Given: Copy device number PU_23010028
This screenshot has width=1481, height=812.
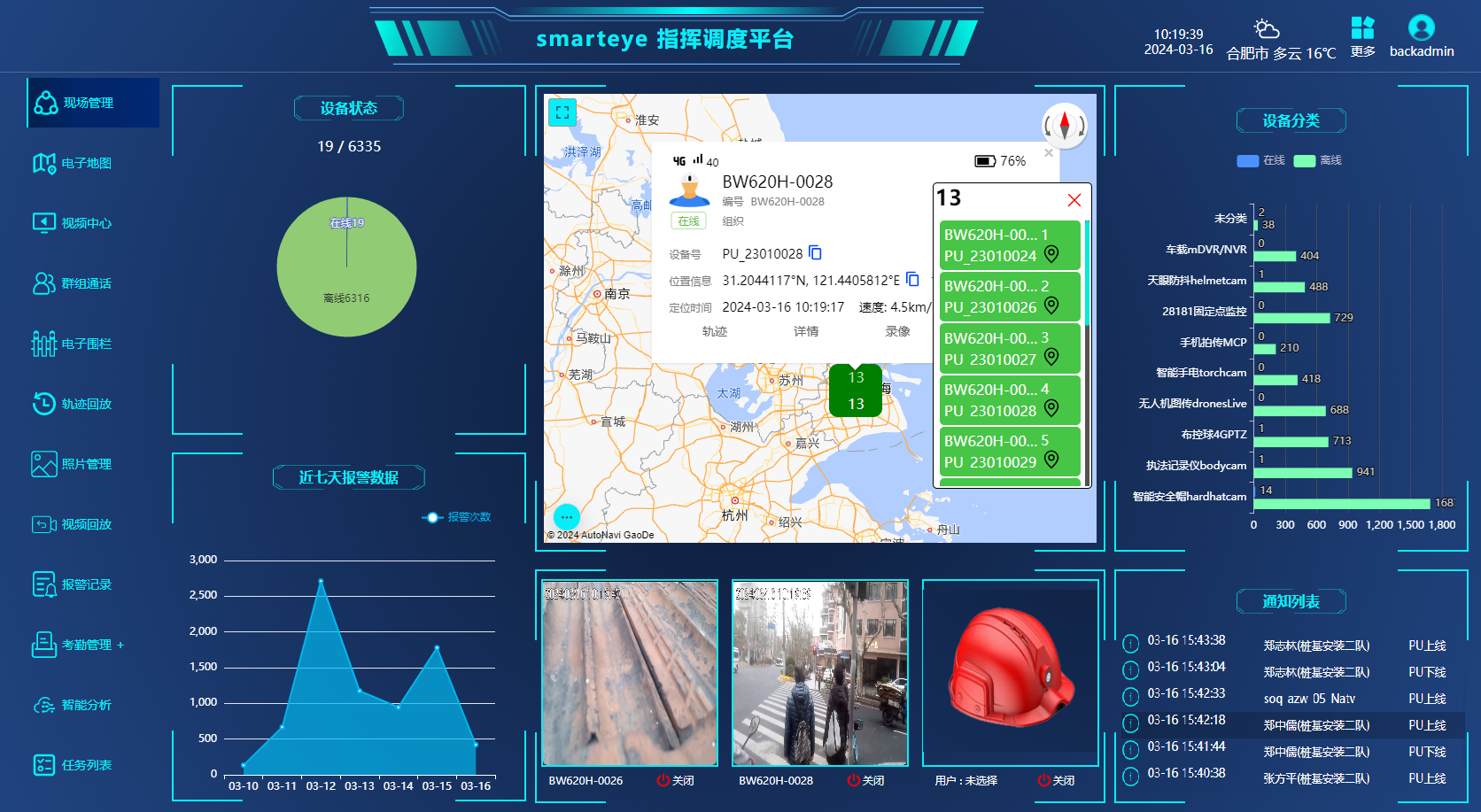Looking at the screenshot, I should pos(815,253).
